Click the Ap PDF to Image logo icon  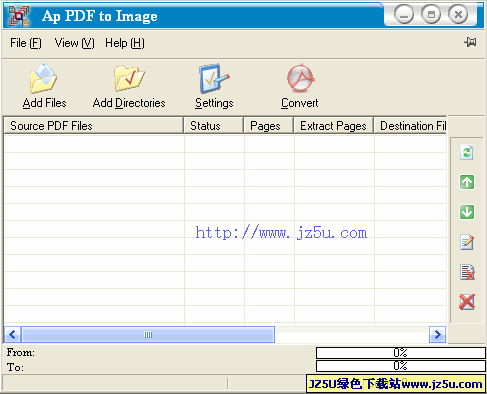[x=19, y=15]
